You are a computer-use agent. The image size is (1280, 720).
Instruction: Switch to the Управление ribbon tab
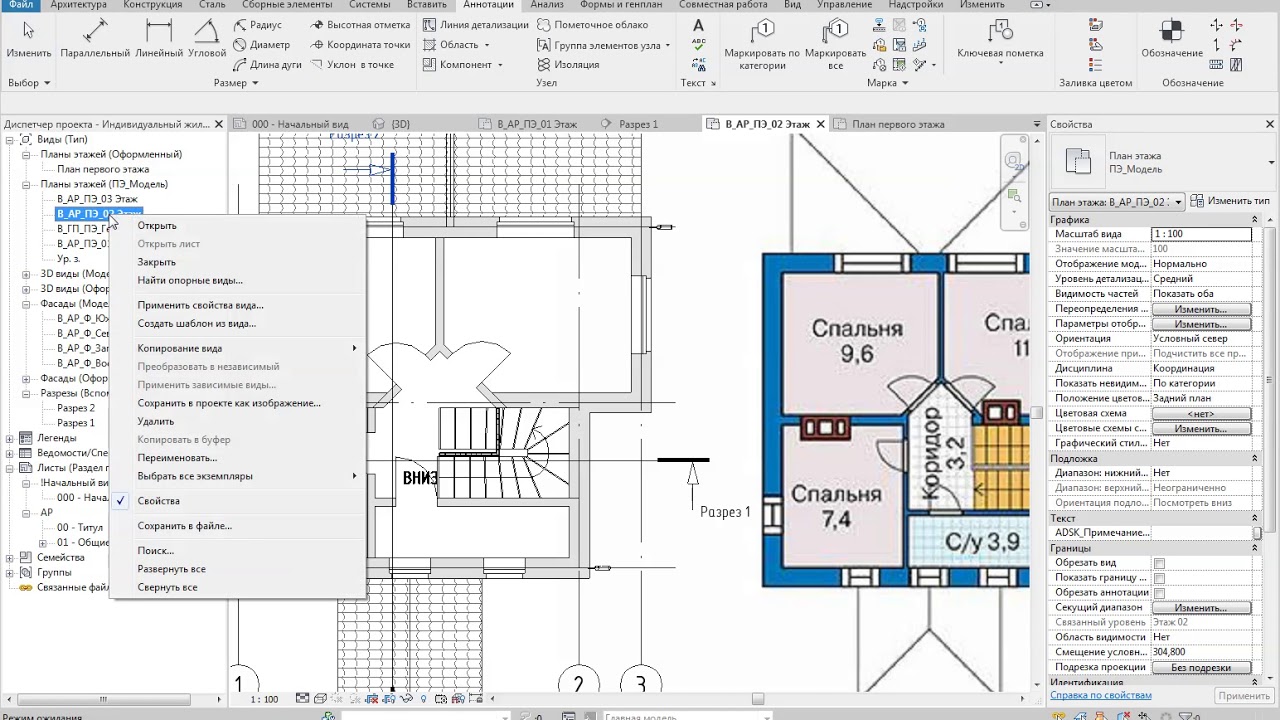(x=844, y=5)
